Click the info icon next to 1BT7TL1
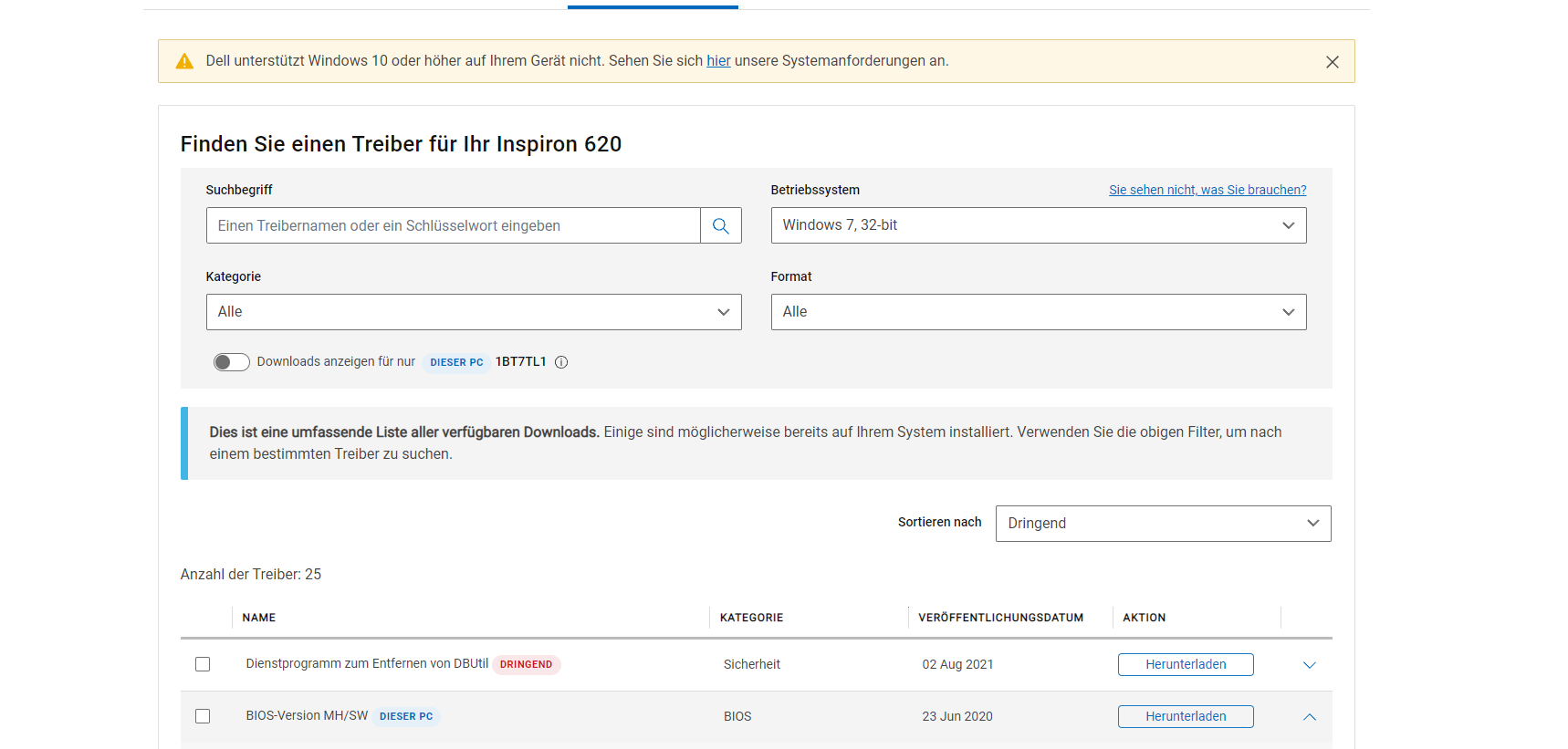1568x749 pixels. [x=561, y=362]
